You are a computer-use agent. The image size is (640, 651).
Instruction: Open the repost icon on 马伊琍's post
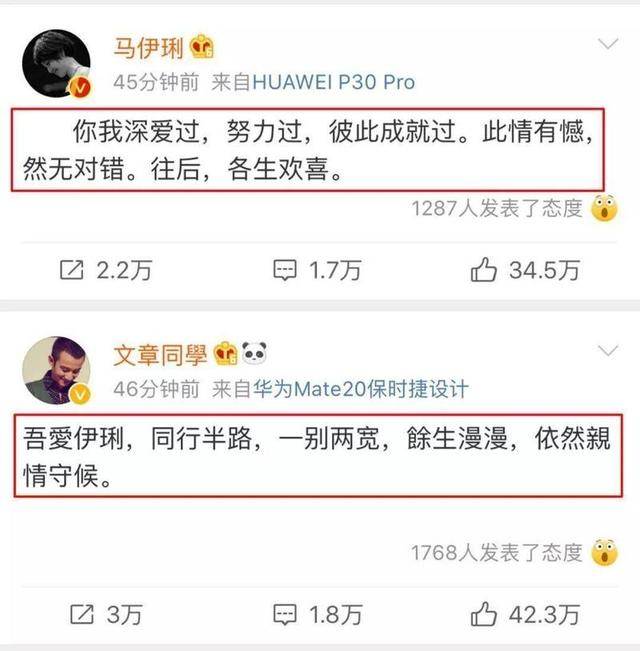pyautogui.click(x=72, y=270)
